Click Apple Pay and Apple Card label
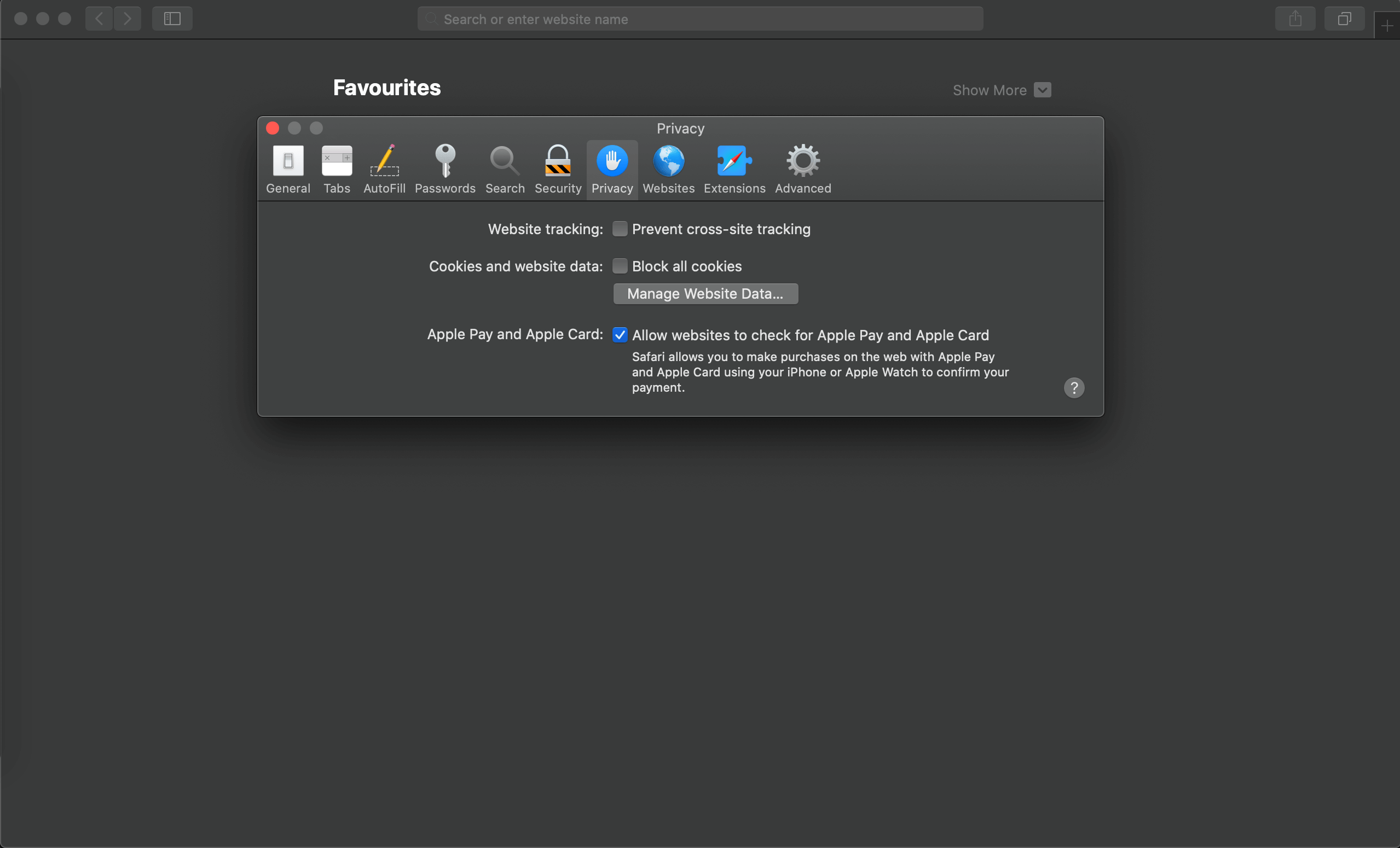The width and height of the screenshot is (1400, 848). (515, 334)
